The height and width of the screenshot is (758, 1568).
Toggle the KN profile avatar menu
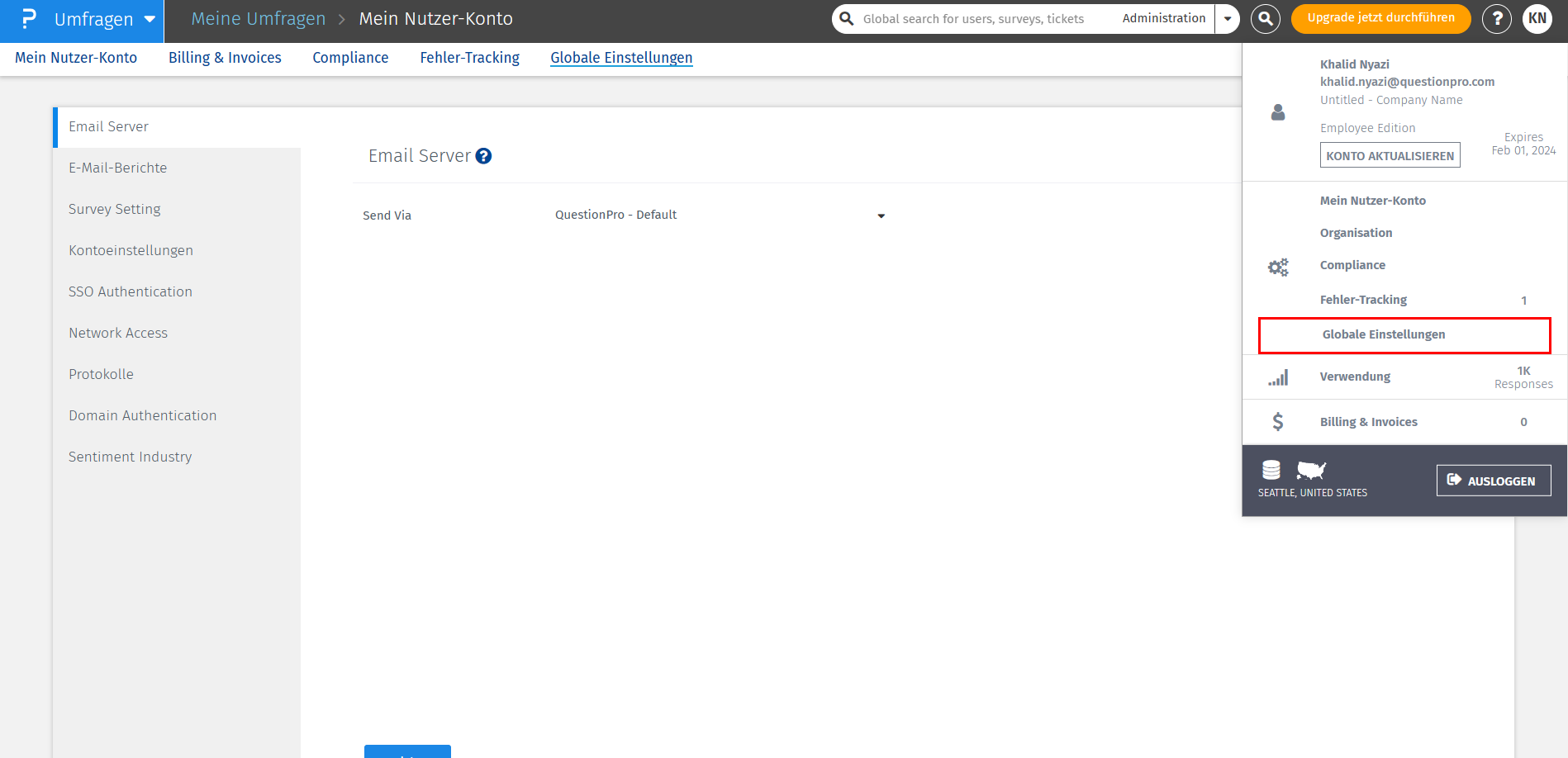1537,19
